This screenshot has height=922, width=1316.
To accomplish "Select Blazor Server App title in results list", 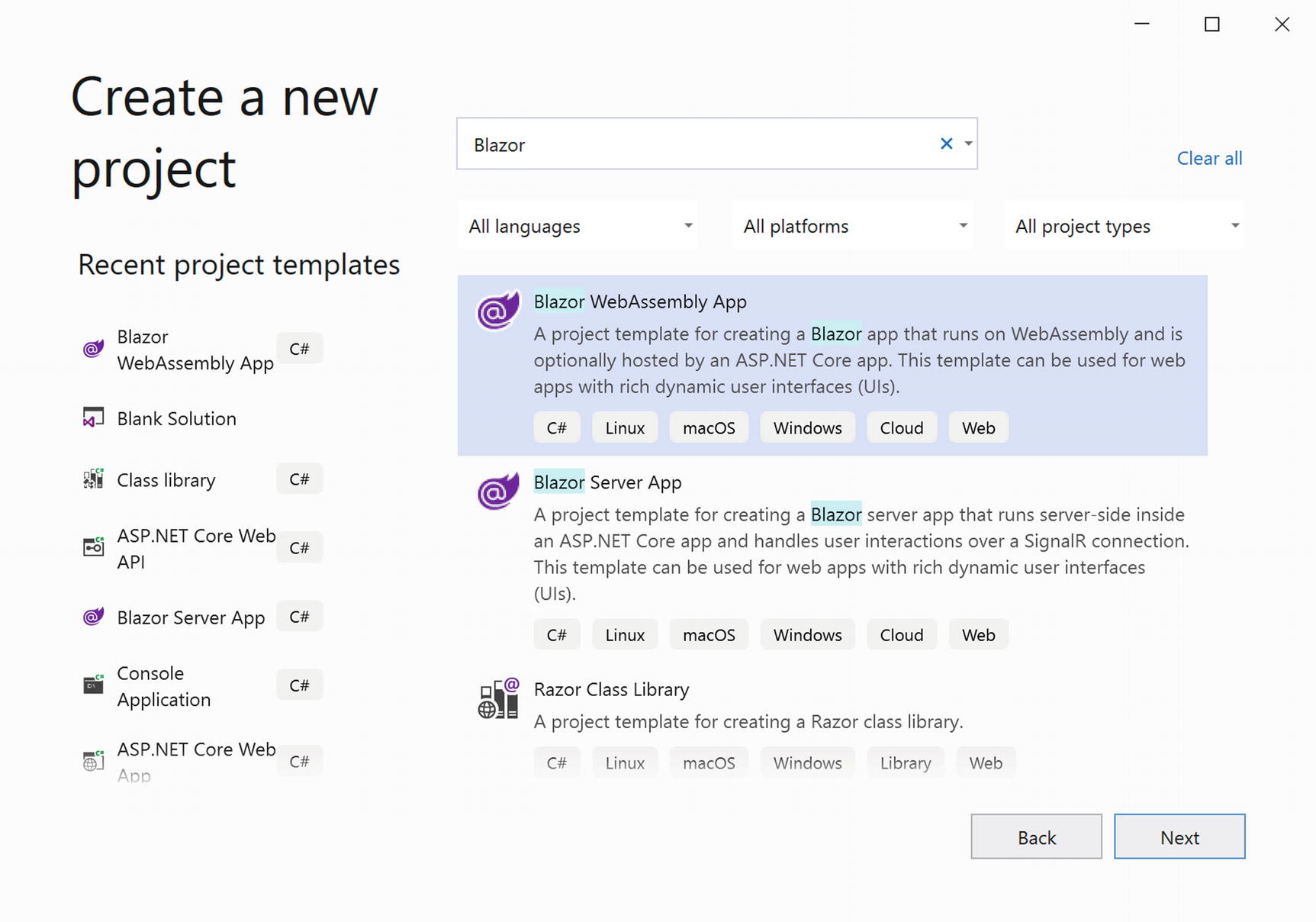I will [607, 482].
